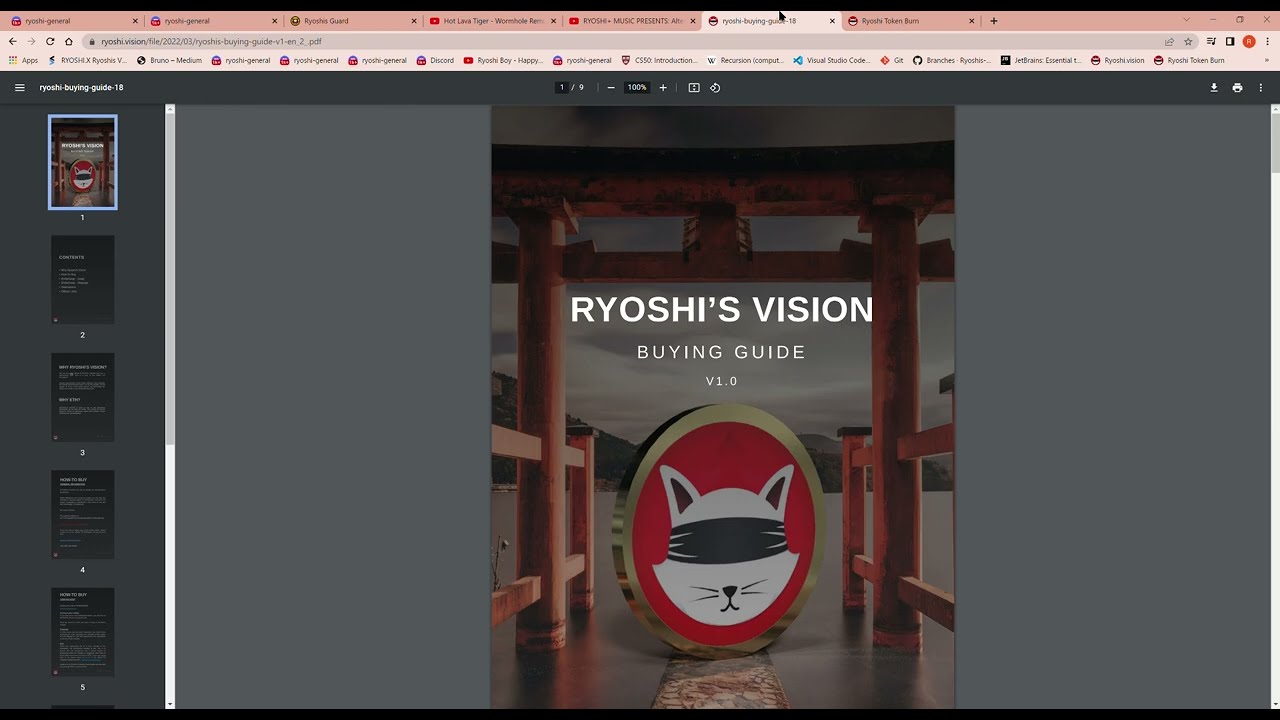This screenshot has width=1280, height=720.
Task: Select page 1 thumbnail
Action: [x=83, y=162]
